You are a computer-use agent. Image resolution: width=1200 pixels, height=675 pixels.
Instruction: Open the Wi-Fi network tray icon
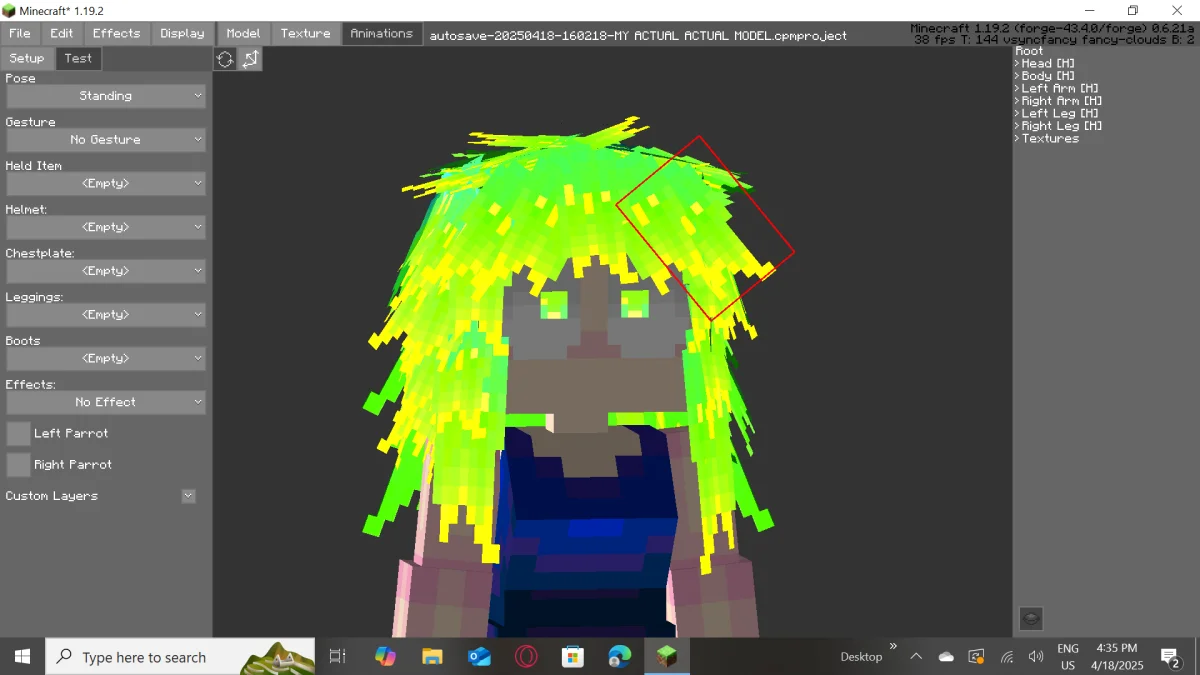(x=1007, y=657)
